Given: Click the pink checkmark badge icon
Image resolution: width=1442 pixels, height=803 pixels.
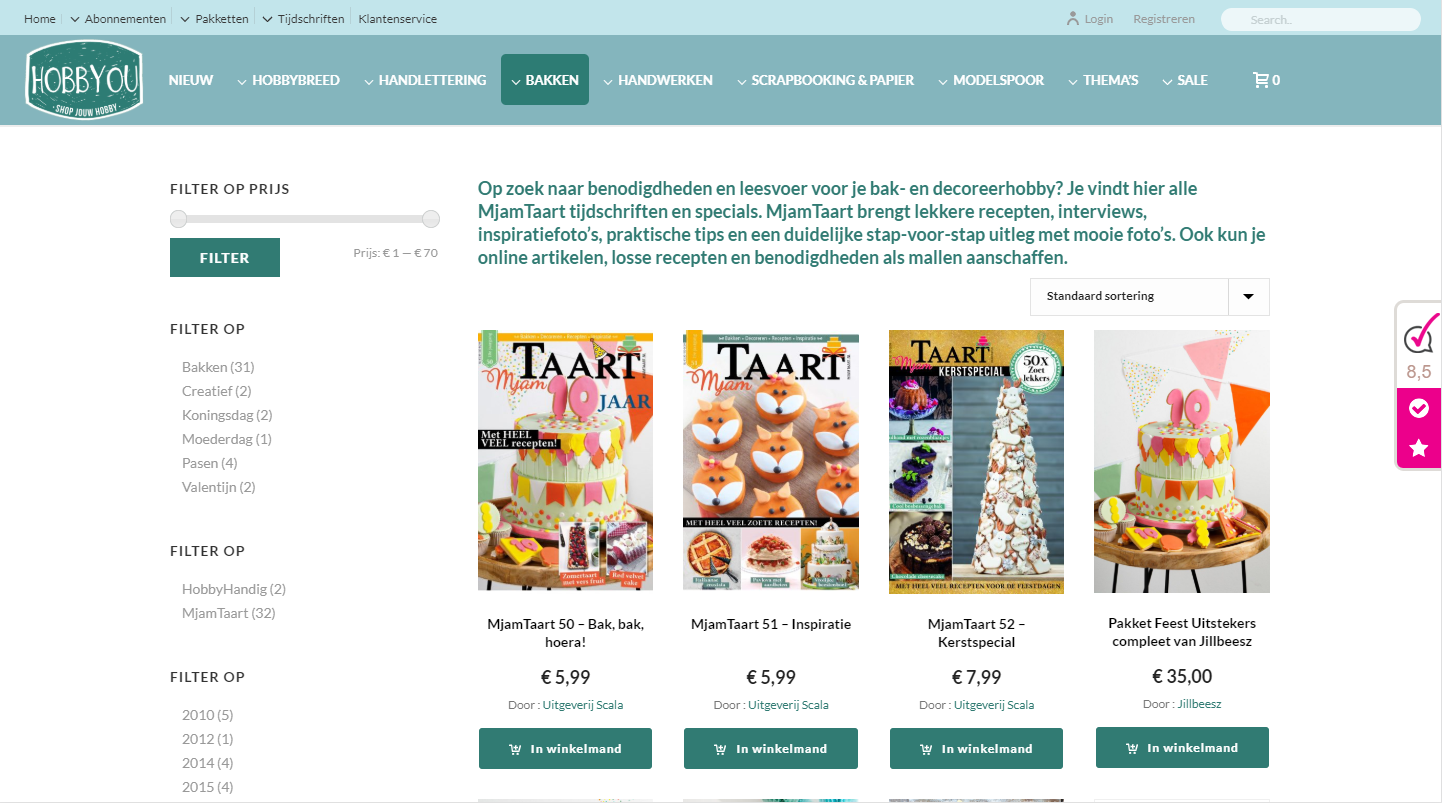Looking at the screenshot, I should pyautogui.click(x=1418, y=408).
